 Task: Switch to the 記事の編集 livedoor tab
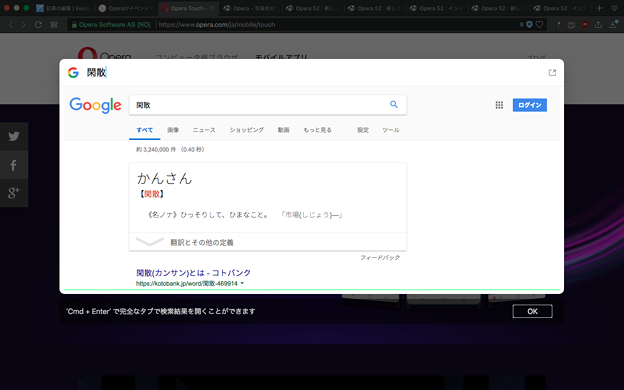[x=64, y=8]
